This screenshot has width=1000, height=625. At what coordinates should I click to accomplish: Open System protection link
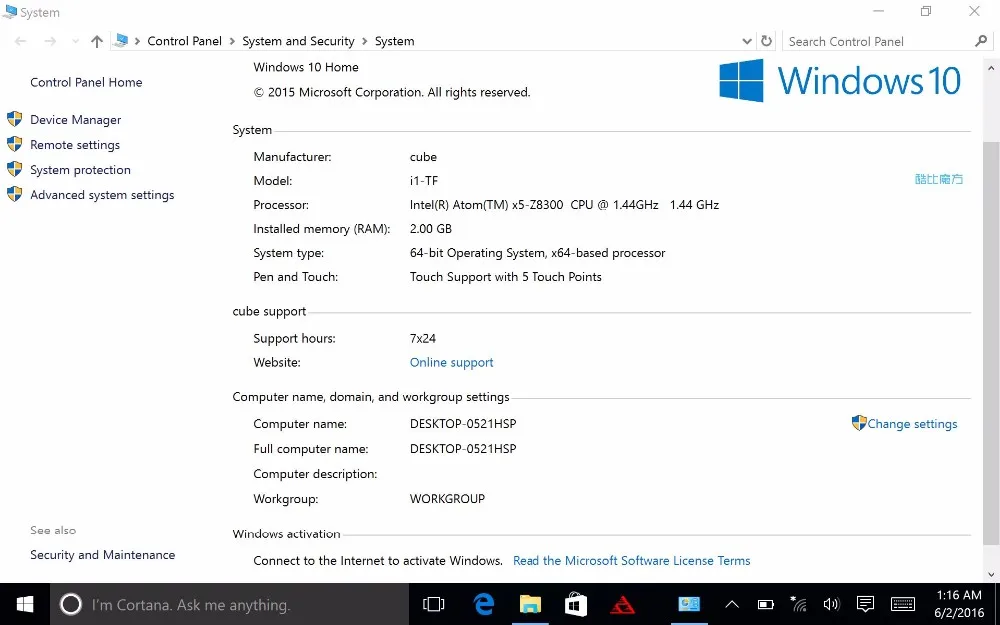pos(80,170)
